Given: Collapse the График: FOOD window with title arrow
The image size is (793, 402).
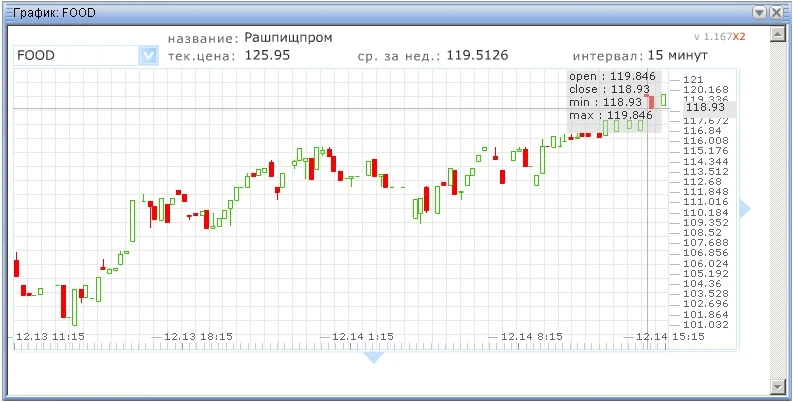Looking at the screenshot, I should (x=760, y=13).
